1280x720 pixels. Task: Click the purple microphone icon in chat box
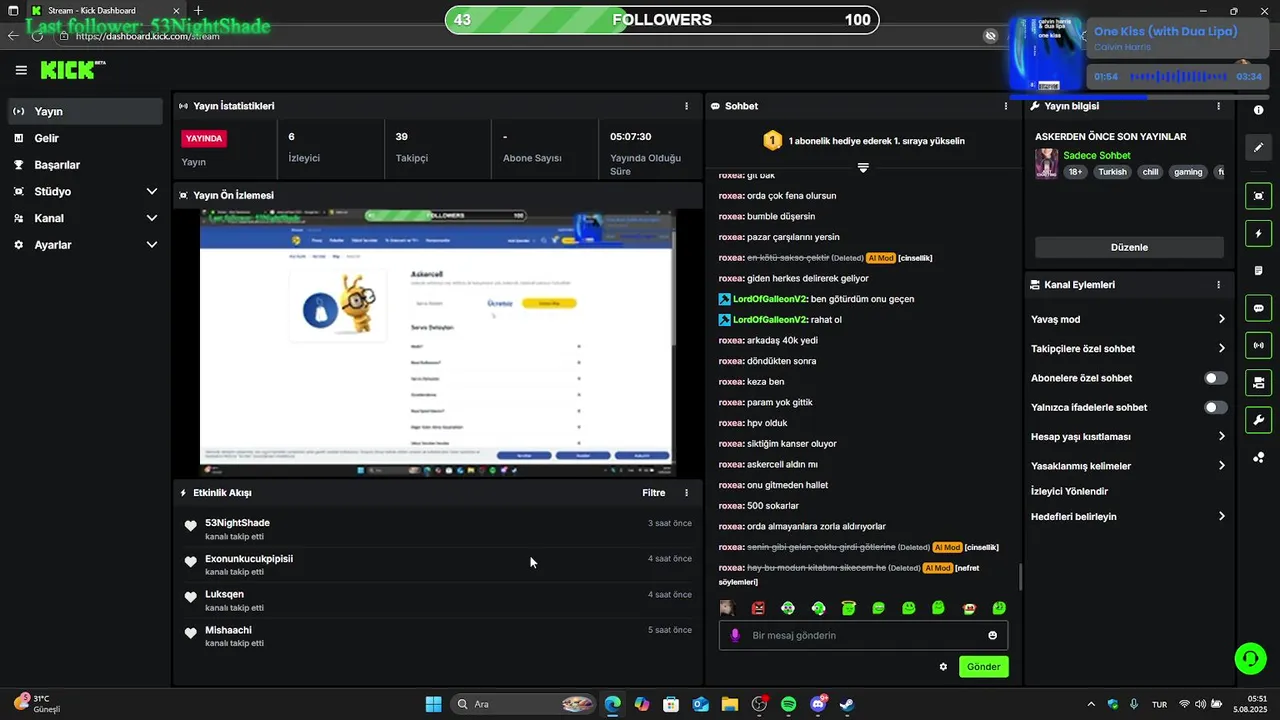click(735, 635)
